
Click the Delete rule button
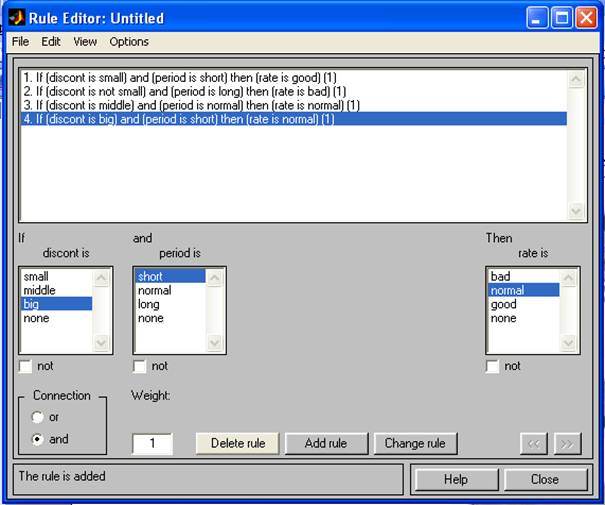(x=238, y=443)
